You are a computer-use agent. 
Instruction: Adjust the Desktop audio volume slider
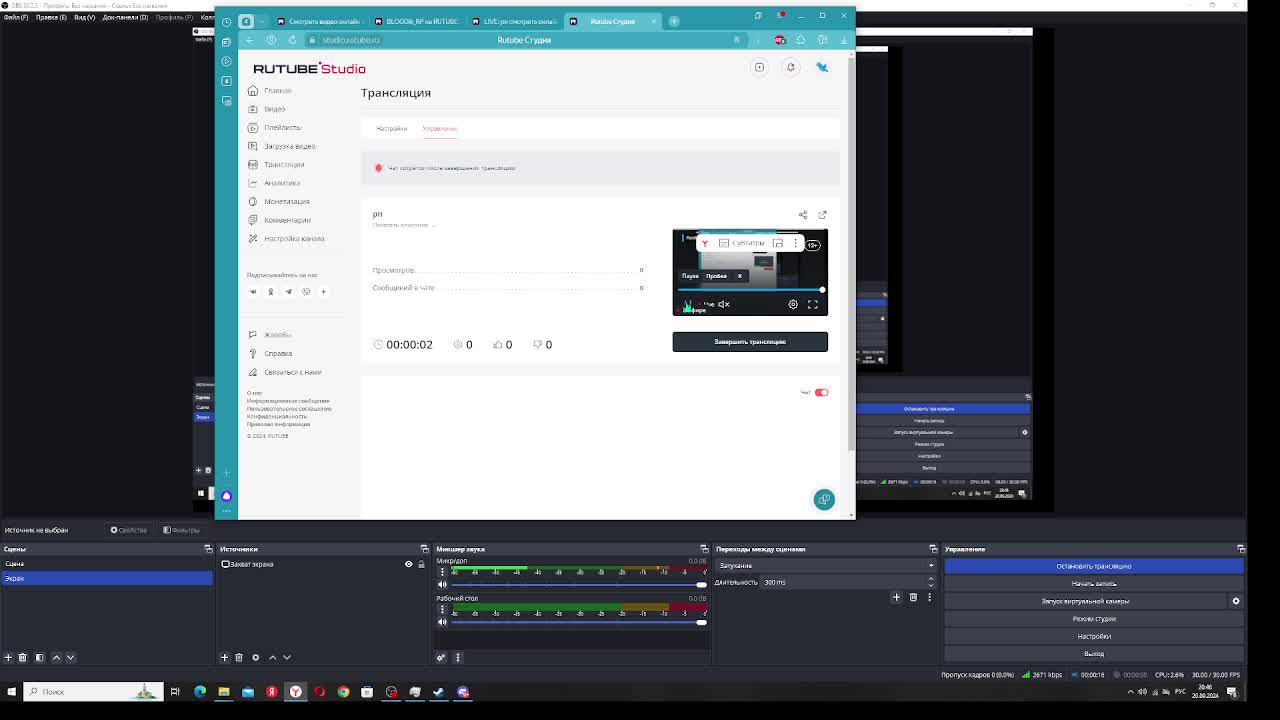click(x=577, y=622)
